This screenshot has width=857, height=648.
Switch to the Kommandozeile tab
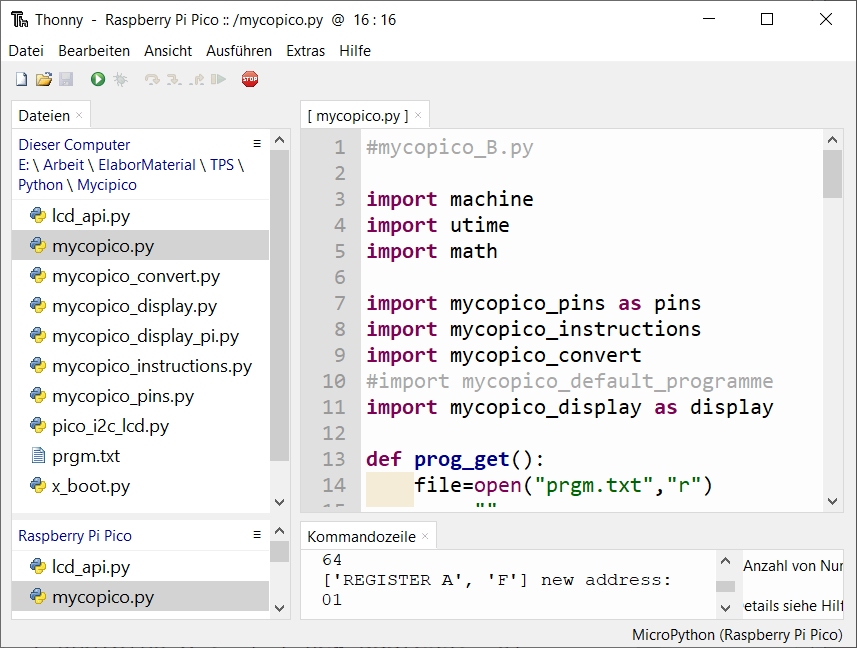[361, 537]
